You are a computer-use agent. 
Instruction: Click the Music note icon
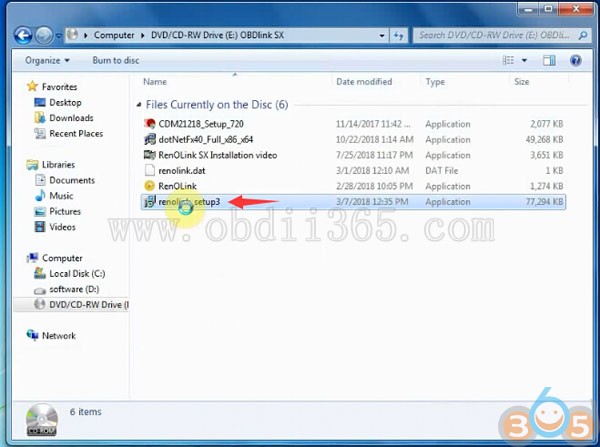click(40, 196)
